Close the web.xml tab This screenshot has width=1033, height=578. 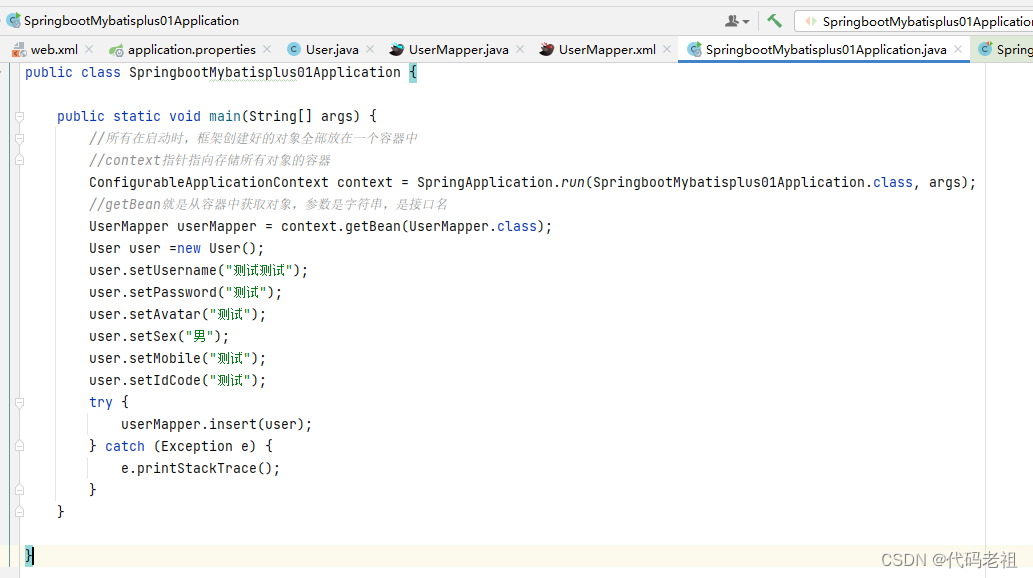89,49
